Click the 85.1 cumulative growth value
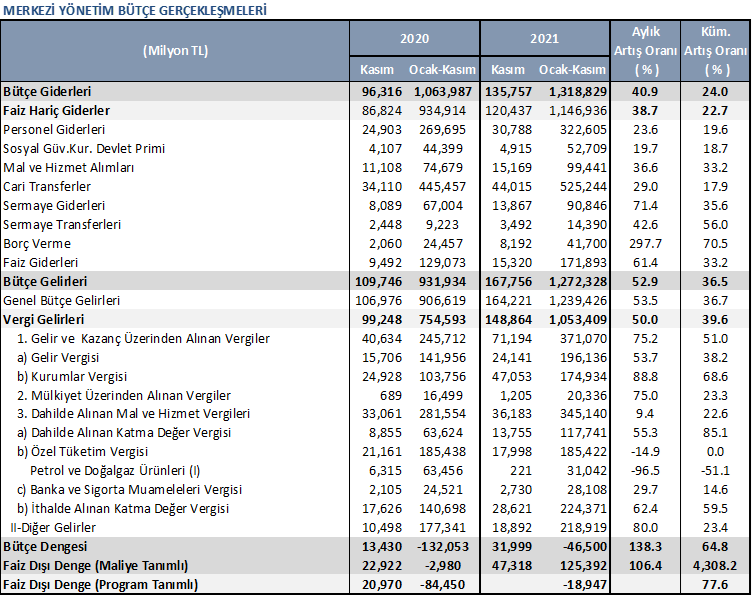 [716, 433]
